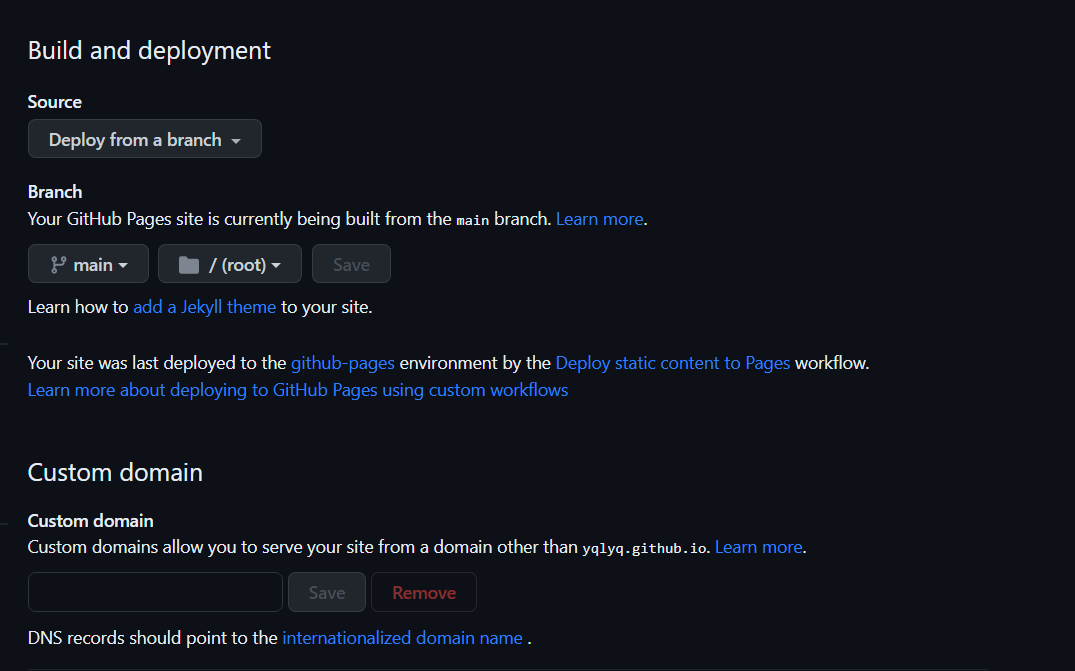This screenshot has width=1075, height=671.
Task: Click Save beside the custom domain field
Action: point(327,592)
